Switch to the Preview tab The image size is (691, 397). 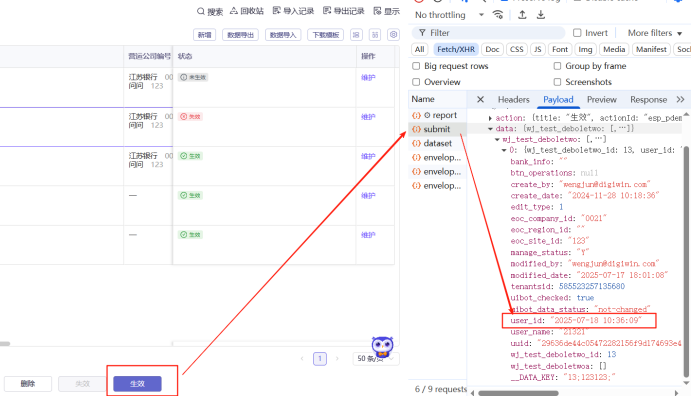click(x=602, y=100)
